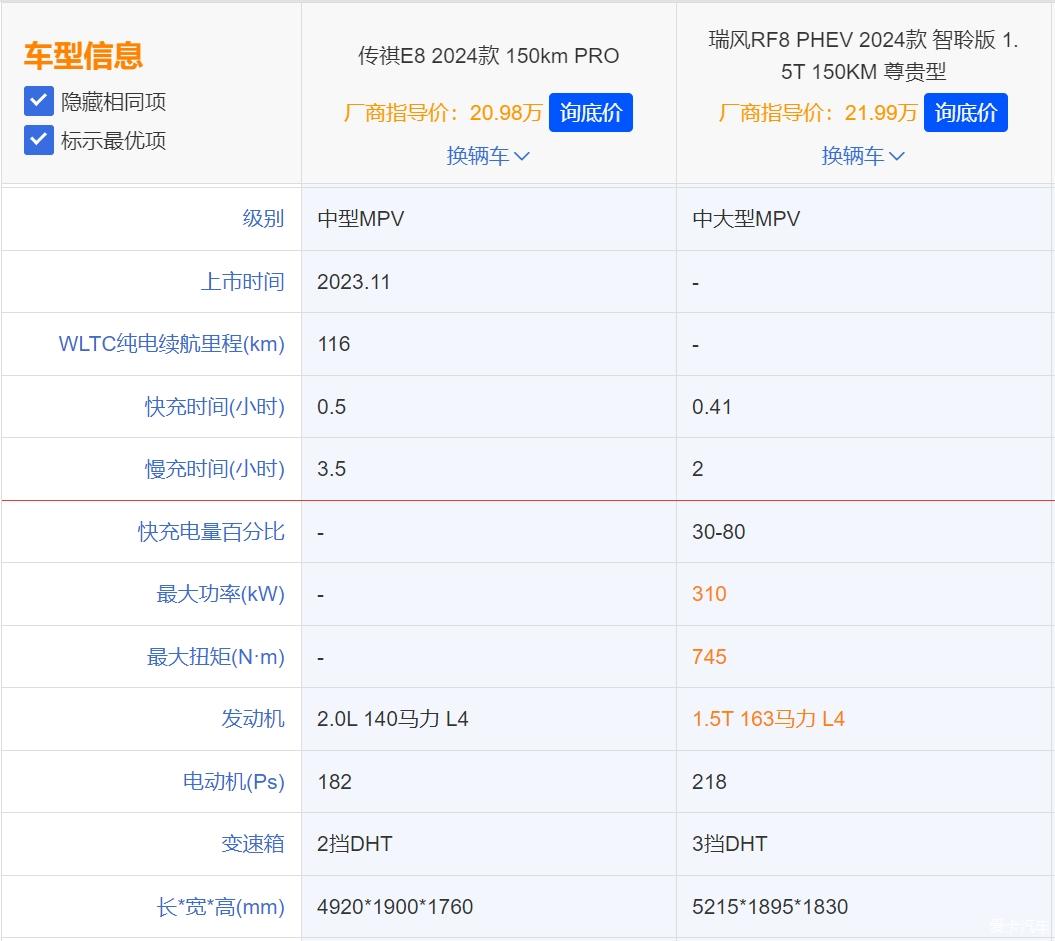The height and width of the screenshot is (941, 1055).
Task: Select the 116 range value
Action: pos(334,344)
